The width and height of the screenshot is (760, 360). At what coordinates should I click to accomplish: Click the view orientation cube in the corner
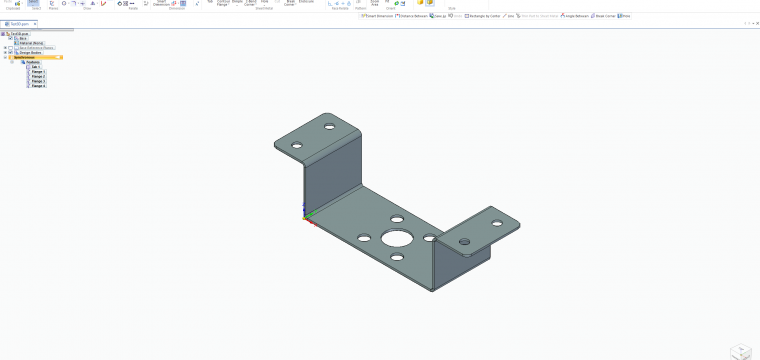(740, 351)
